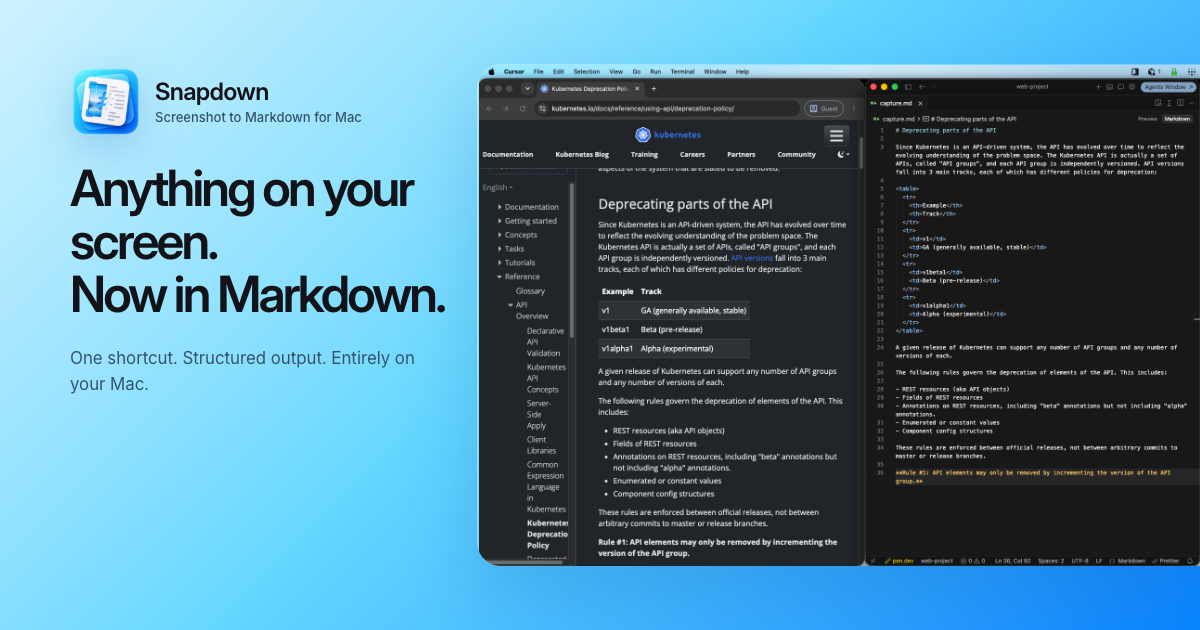The height and width of the screenshot is (630, 1200).
Task: Click the browser forward arrow
Action: pyautogui.click(x=505, y=108)
